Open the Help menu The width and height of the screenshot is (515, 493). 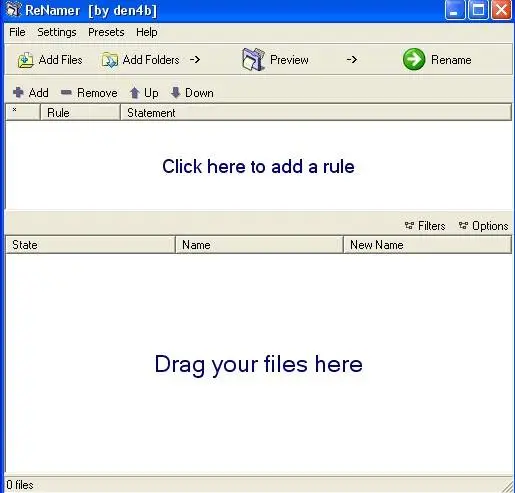pyautogui.click(x=147, y=32)
